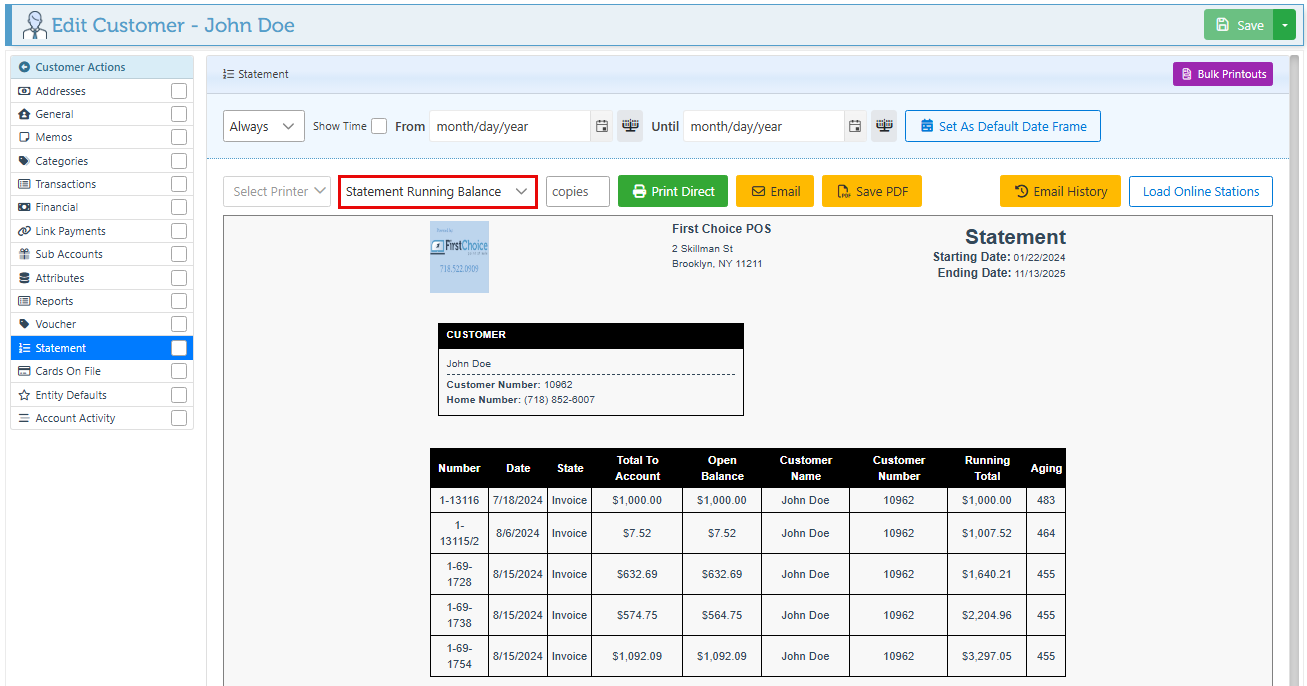Click the Customer Actions back arrow icon
The width and height of the screenshot is (1307, 686).
[x=25, y=67]
